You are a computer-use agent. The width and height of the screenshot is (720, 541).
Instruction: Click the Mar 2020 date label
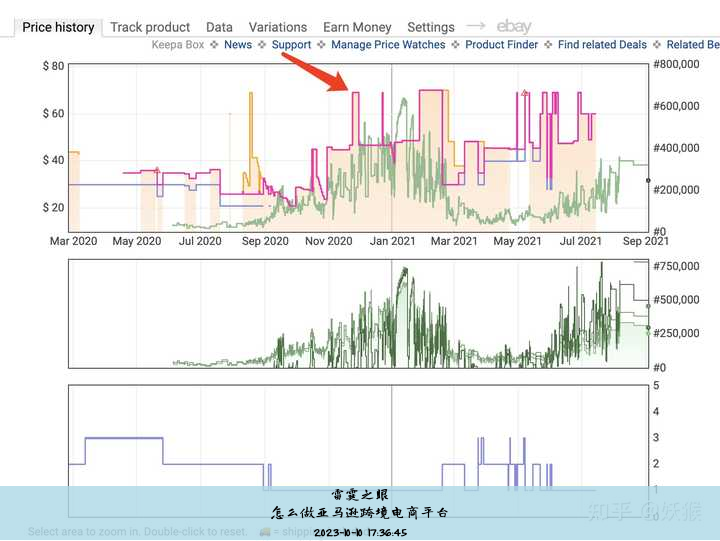point(73,241)
